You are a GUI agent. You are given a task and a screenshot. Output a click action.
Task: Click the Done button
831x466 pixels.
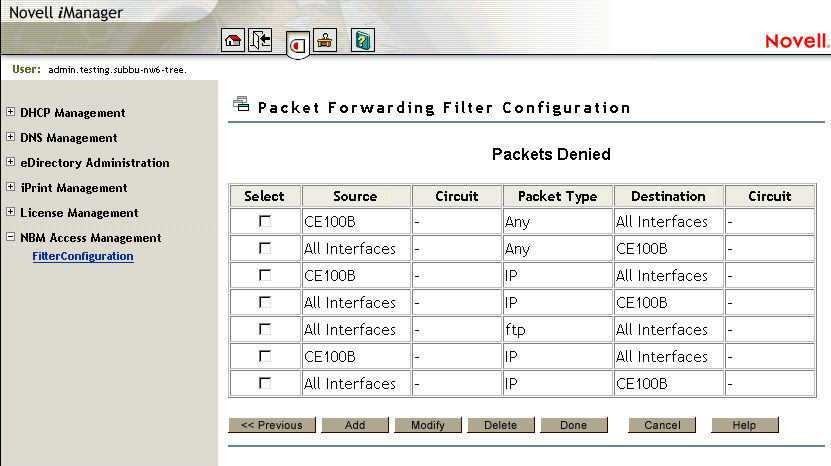click(x=574, y=425)
